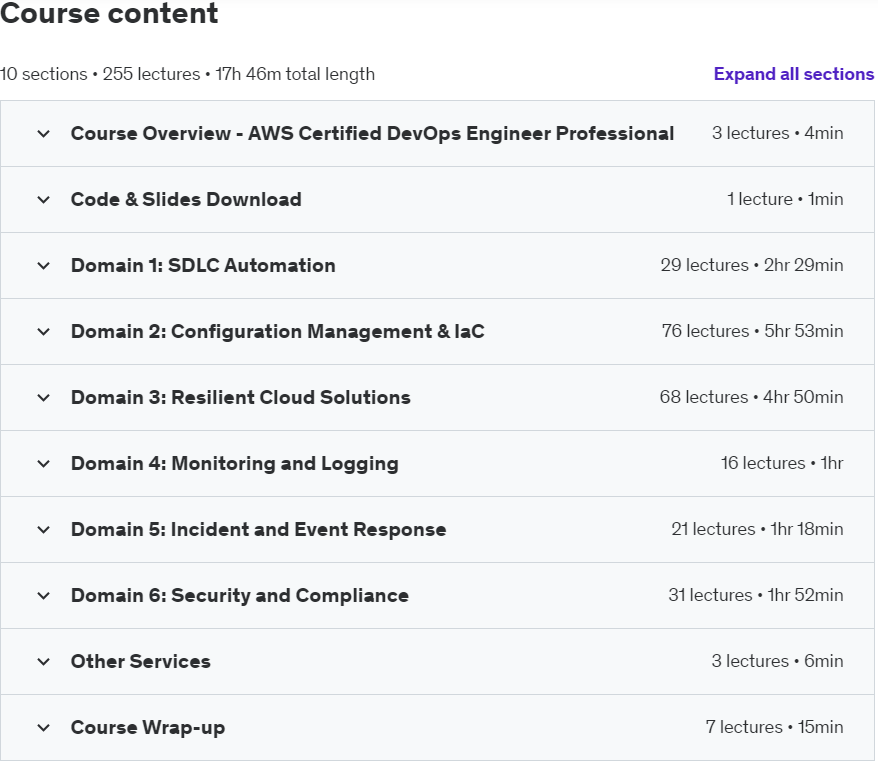Image resolution: width=878 pixels, height=762 pixels.
Task: Click the Expand all sections link
Action: [793, 74]
